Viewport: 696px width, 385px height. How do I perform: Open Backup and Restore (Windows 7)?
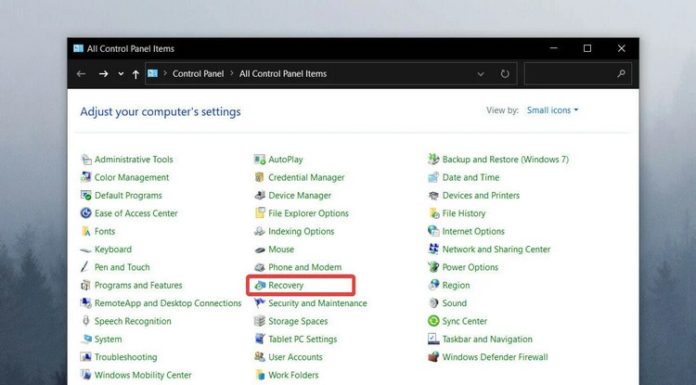pyautogui.click(x=505, y=159)
